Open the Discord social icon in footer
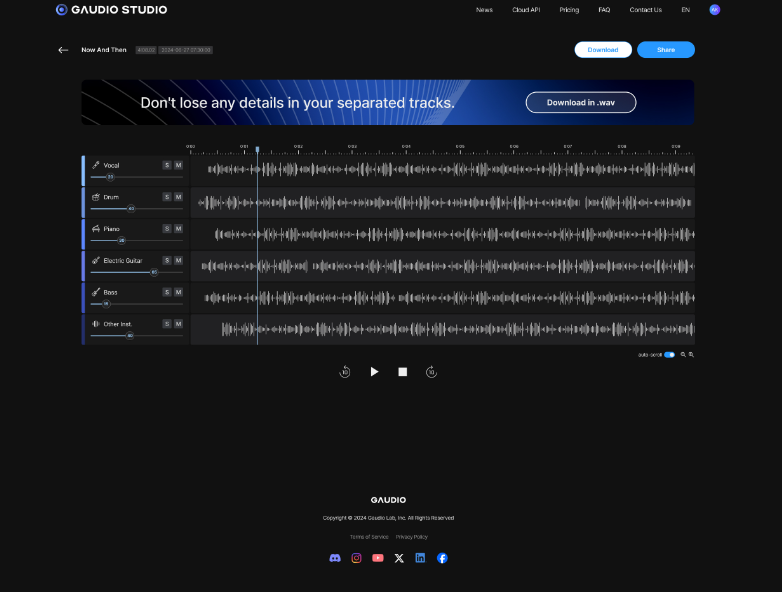This screenshot has height=592, width=782. coord(335,558)
